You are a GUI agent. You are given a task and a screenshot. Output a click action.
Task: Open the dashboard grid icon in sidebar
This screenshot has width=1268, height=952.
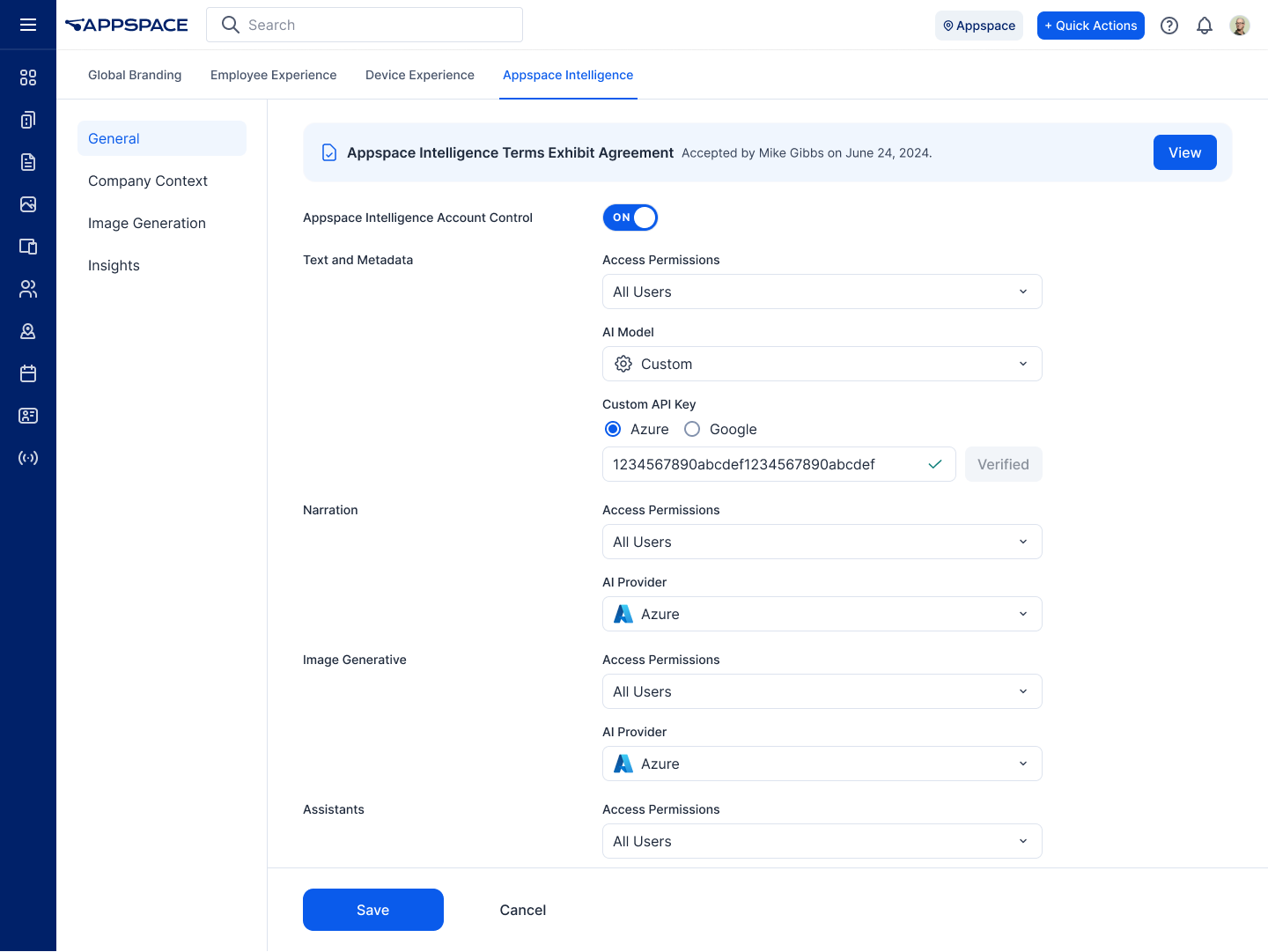pyautogui.click(x=28, y=77)
